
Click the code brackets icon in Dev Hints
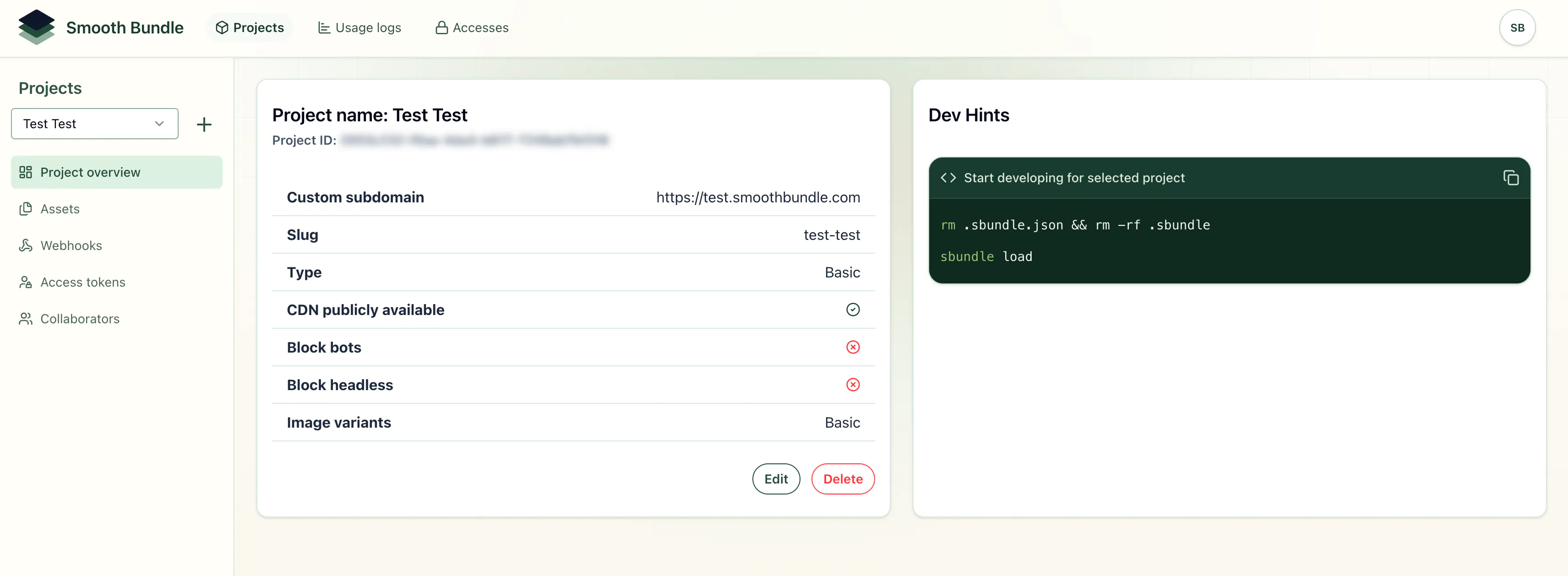(948, 178)
